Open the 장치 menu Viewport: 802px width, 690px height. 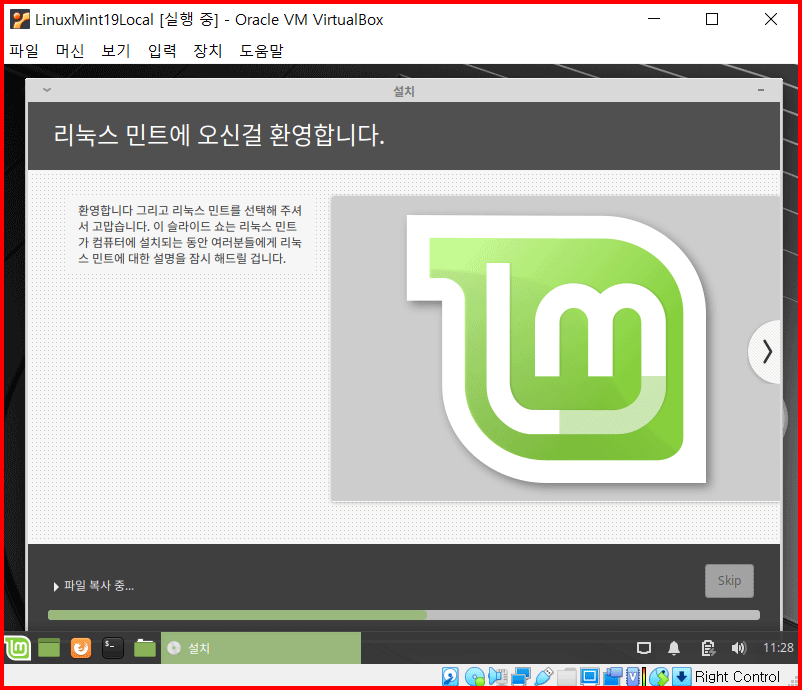click(208, 51)
